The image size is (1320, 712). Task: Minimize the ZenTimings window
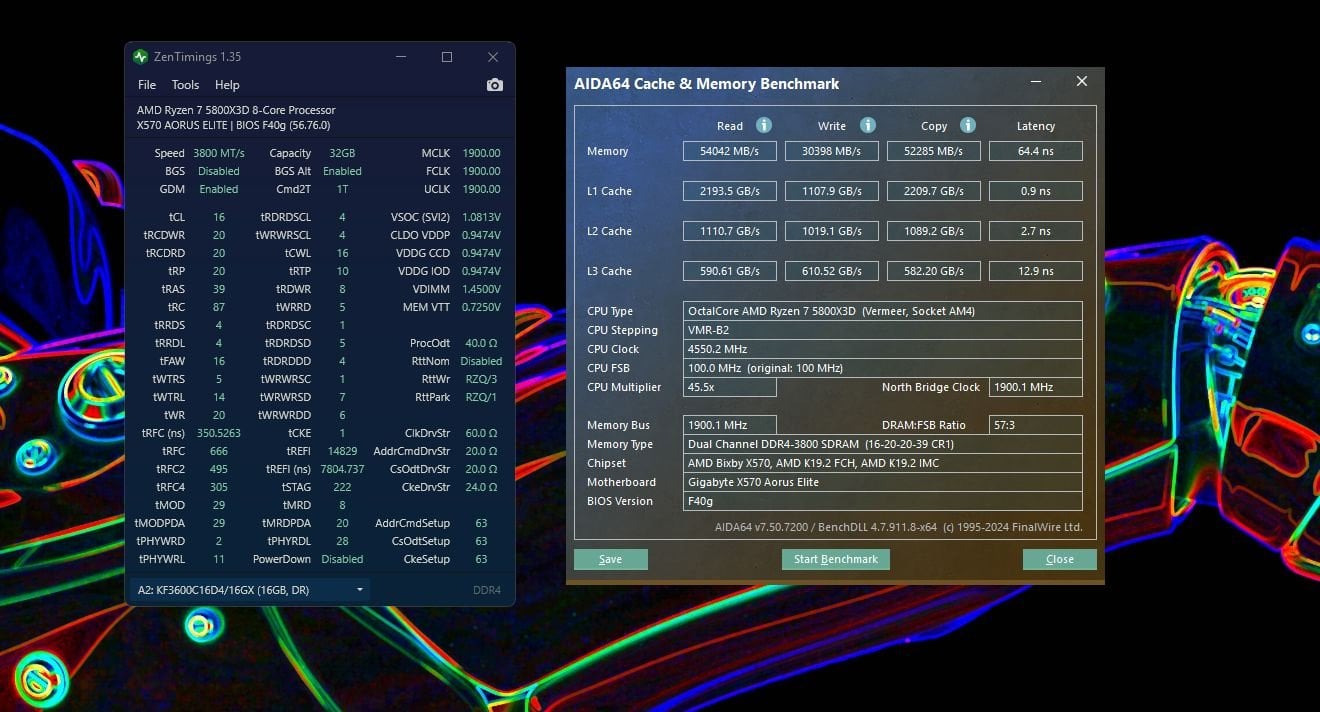pyautogui.click(x=401, y=57)
